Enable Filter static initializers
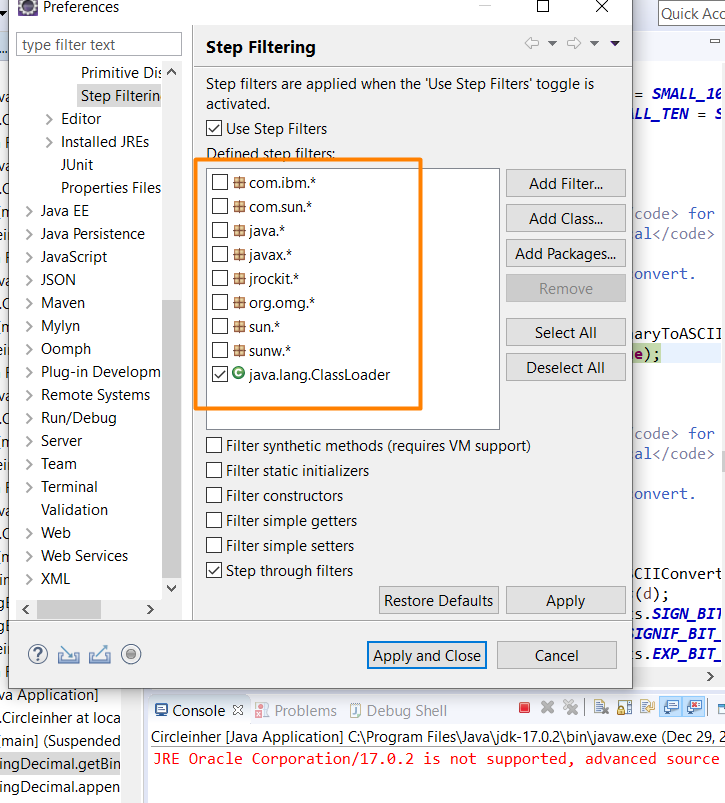The height and width of the screenshot is (803, 725). (x=214, y=470)
